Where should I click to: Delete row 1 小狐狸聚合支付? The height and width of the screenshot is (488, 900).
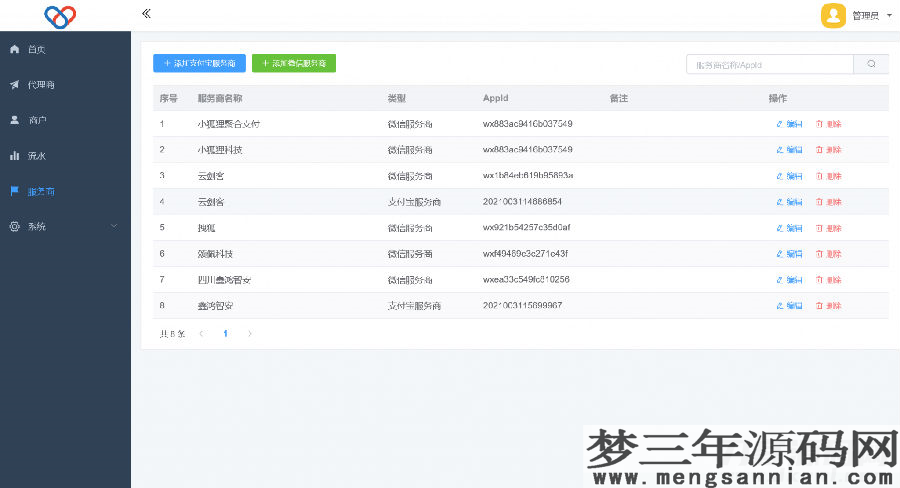pyautogui.click(x=828, y=124)
